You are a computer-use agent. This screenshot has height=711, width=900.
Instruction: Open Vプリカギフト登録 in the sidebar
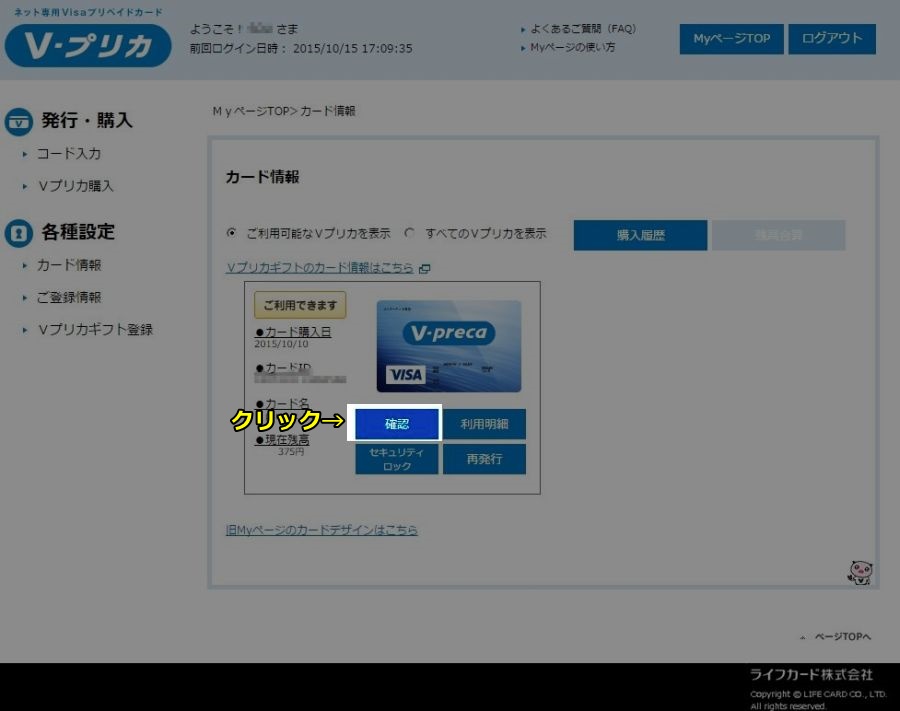pyautogui.click(x=94, y=329)
